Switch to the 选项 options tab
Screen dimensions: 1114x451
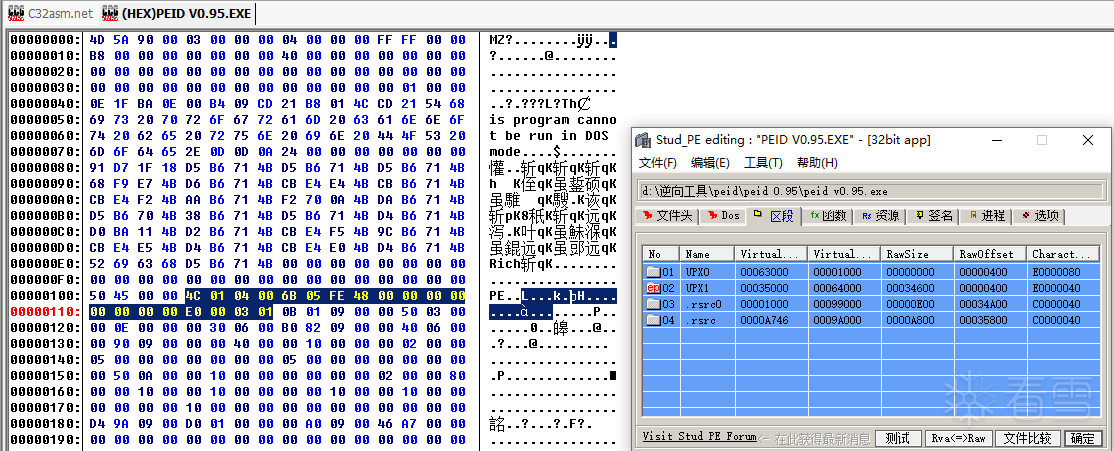click(x=1040, y=215)
